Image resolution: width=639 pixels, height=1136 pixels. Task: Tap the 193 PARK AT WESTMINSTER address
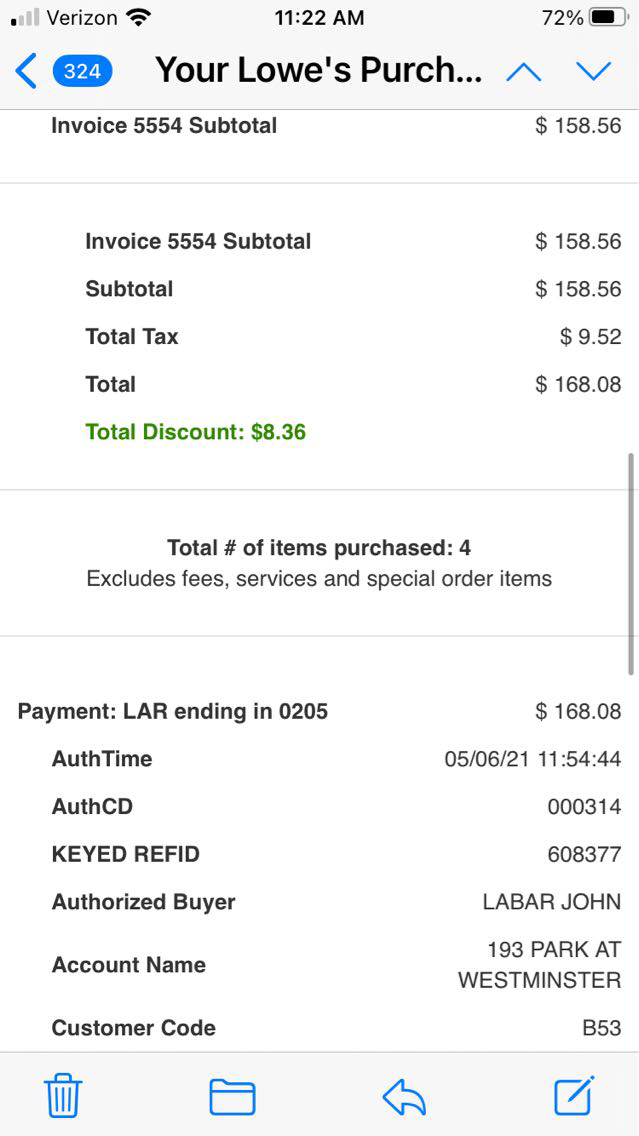pos(540,965)
